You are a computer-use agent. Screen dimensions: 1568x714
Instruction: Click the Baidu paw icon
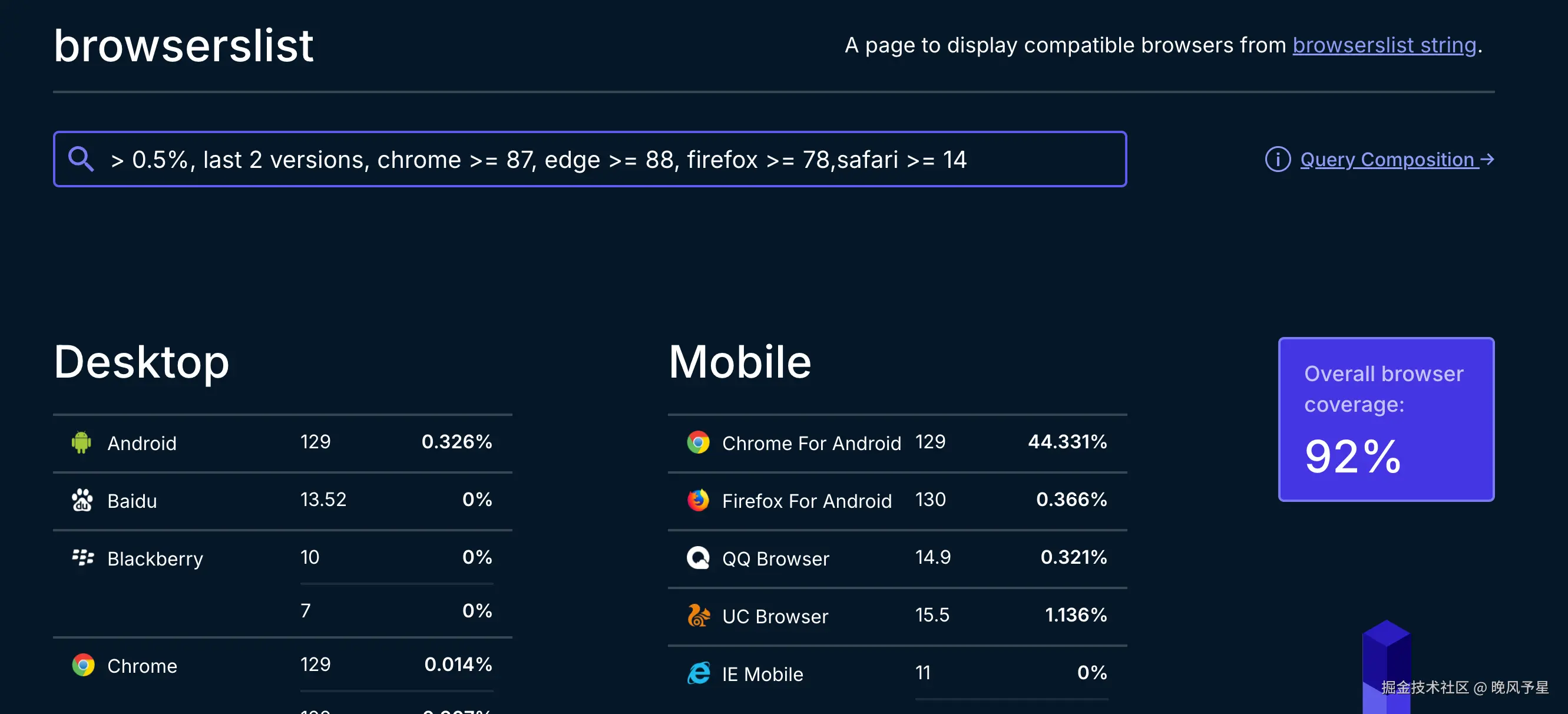pyautogui.click(x=82, y=500)
